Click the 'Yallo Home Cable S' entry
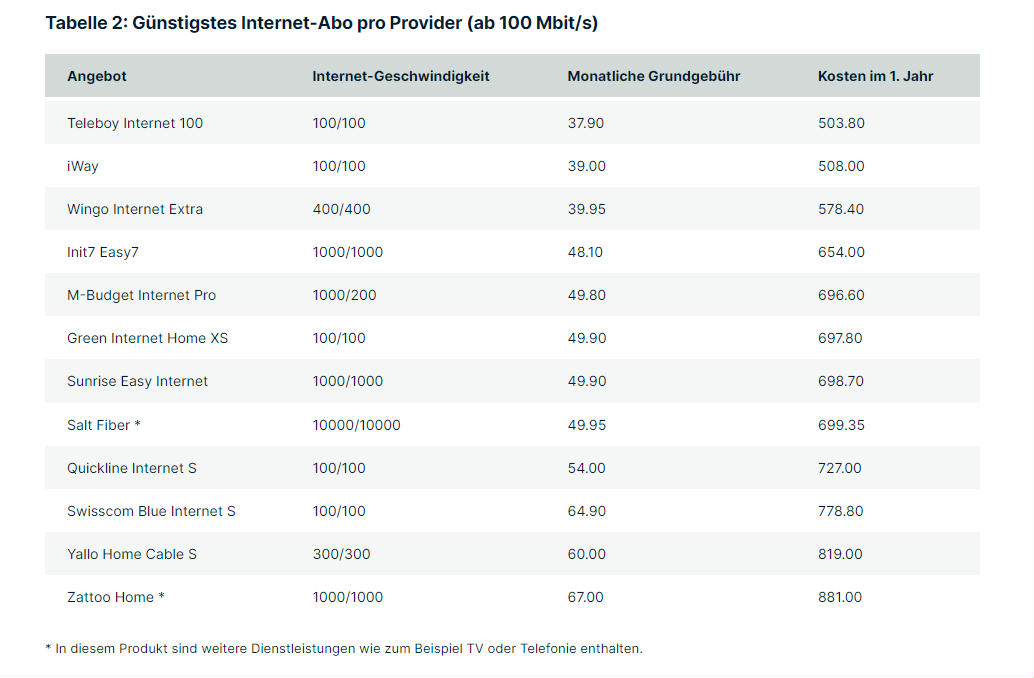Screen dimensions: 1034x678 coord(132,554)
